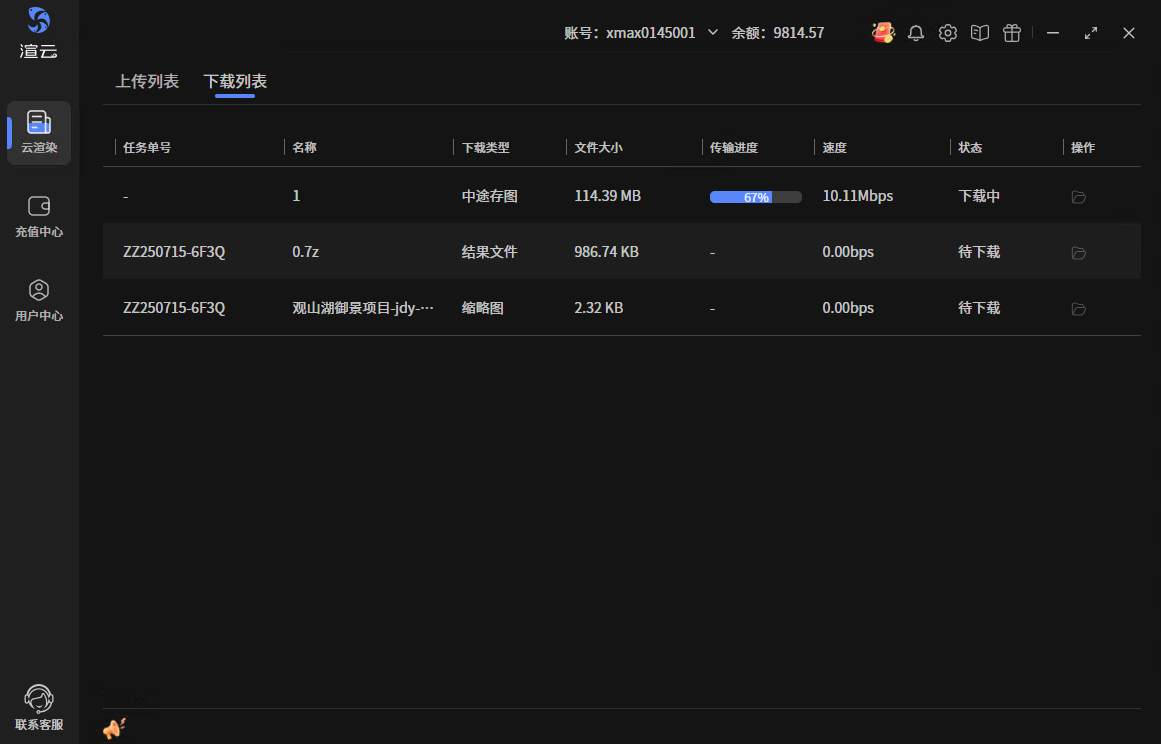
Task: Open folder for the 0.7z result file
Action: (1078, 253)
